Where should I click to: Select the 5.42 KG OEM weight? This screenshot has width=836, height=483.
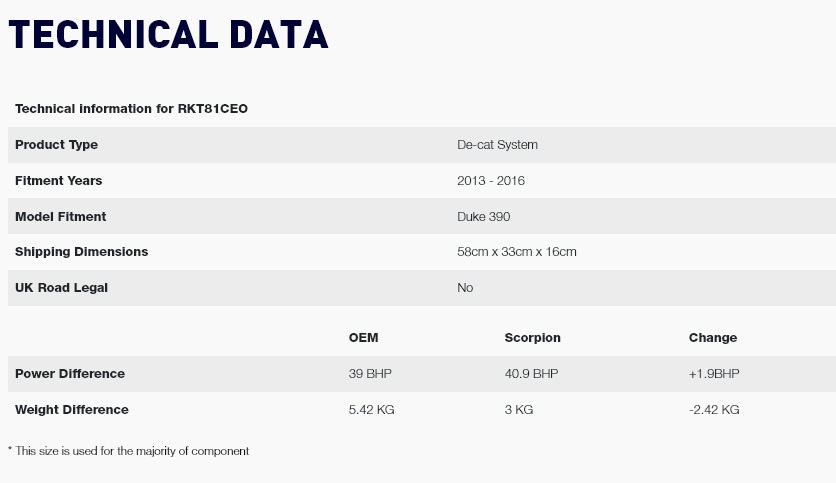tap(372, 410)
